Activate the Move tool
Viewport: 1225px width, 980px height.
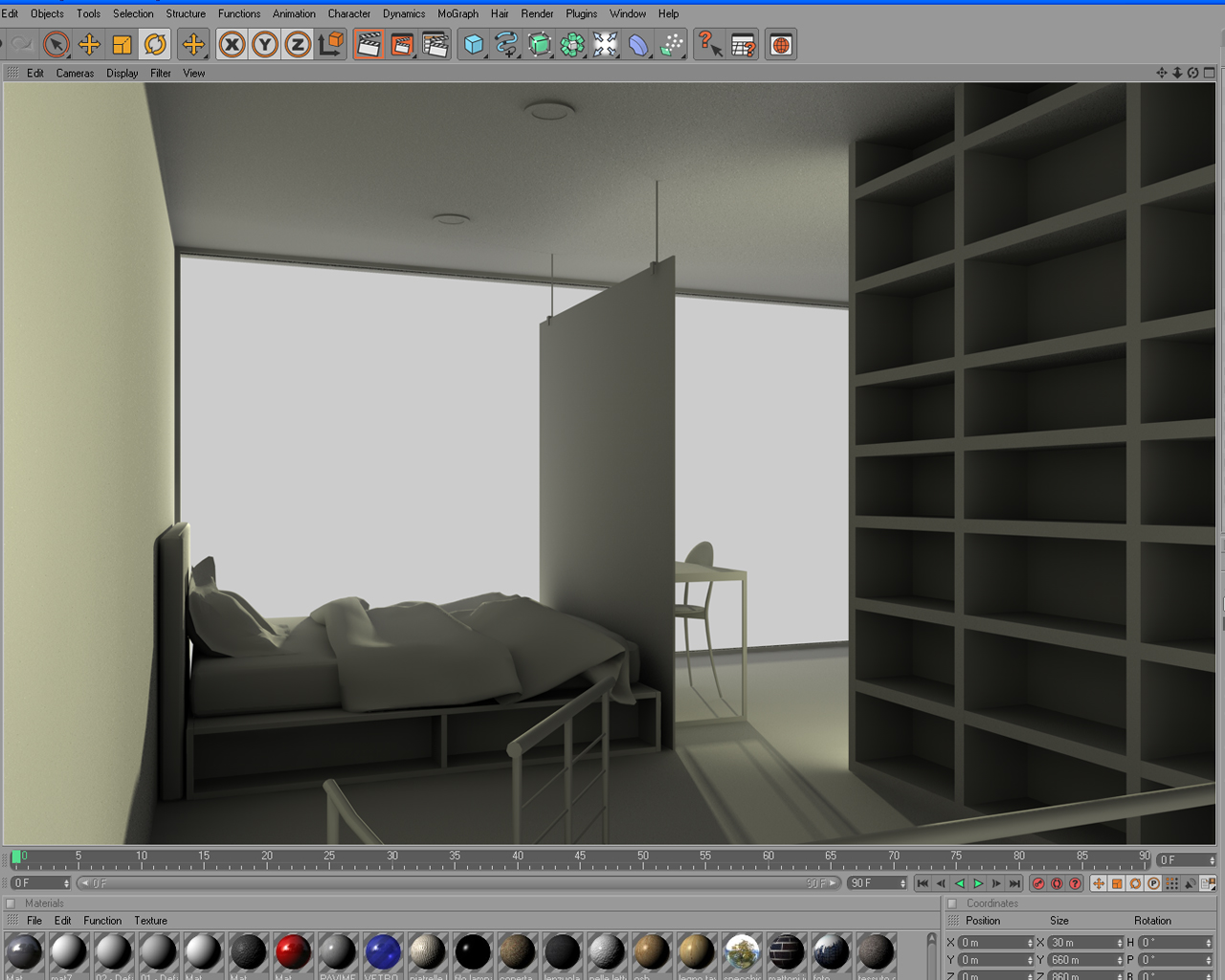coord(89,44)
